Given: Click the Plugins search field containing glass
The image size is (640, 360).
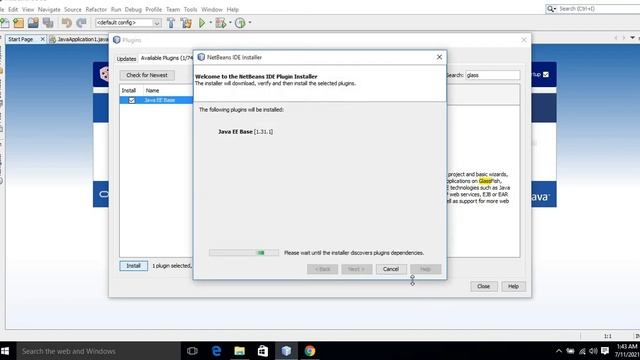Looking at the screenshot, I should [493, 75].
